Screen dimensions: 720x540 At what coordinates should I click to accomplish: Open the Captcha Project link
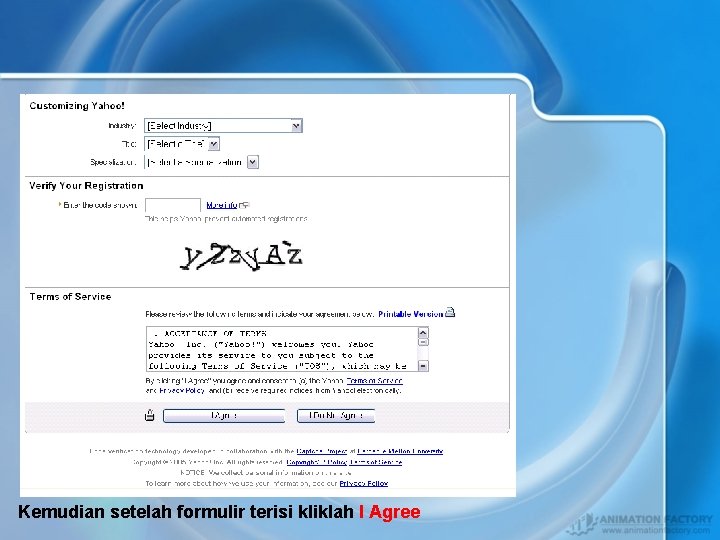(x=321, y=451)
